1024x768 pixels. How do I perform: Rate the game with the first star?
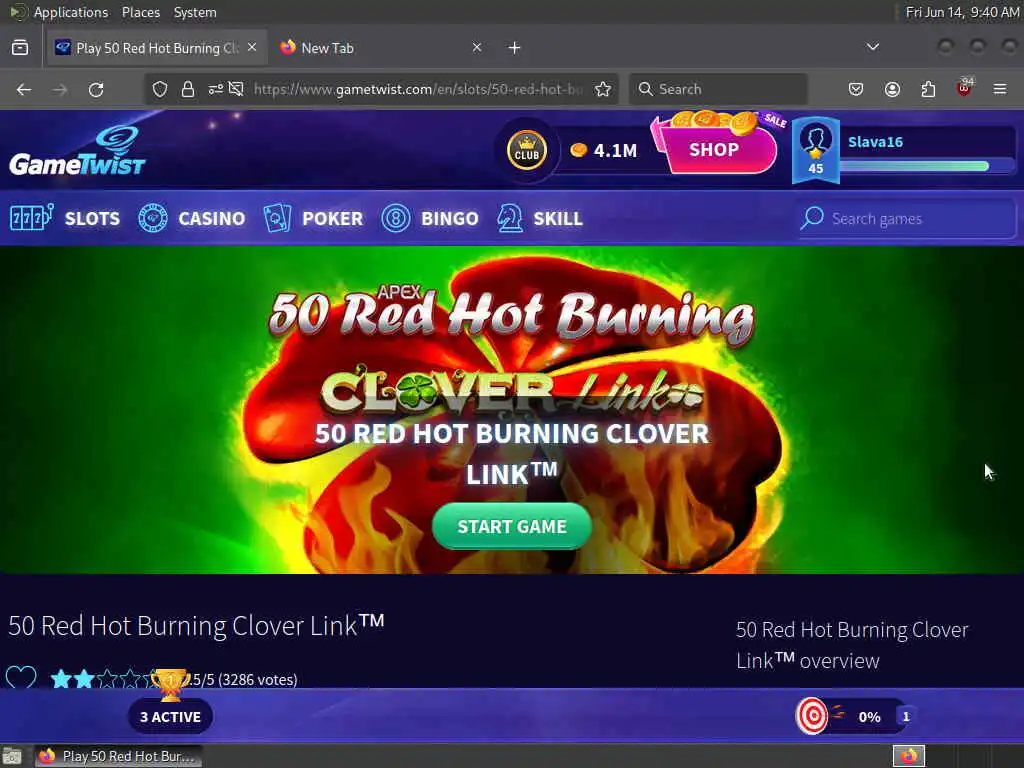tap(61, 679)
